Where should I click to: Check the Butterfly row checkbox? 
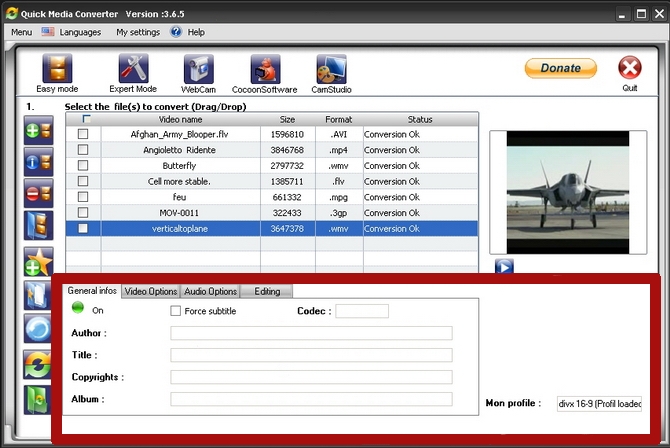(83, 165)
